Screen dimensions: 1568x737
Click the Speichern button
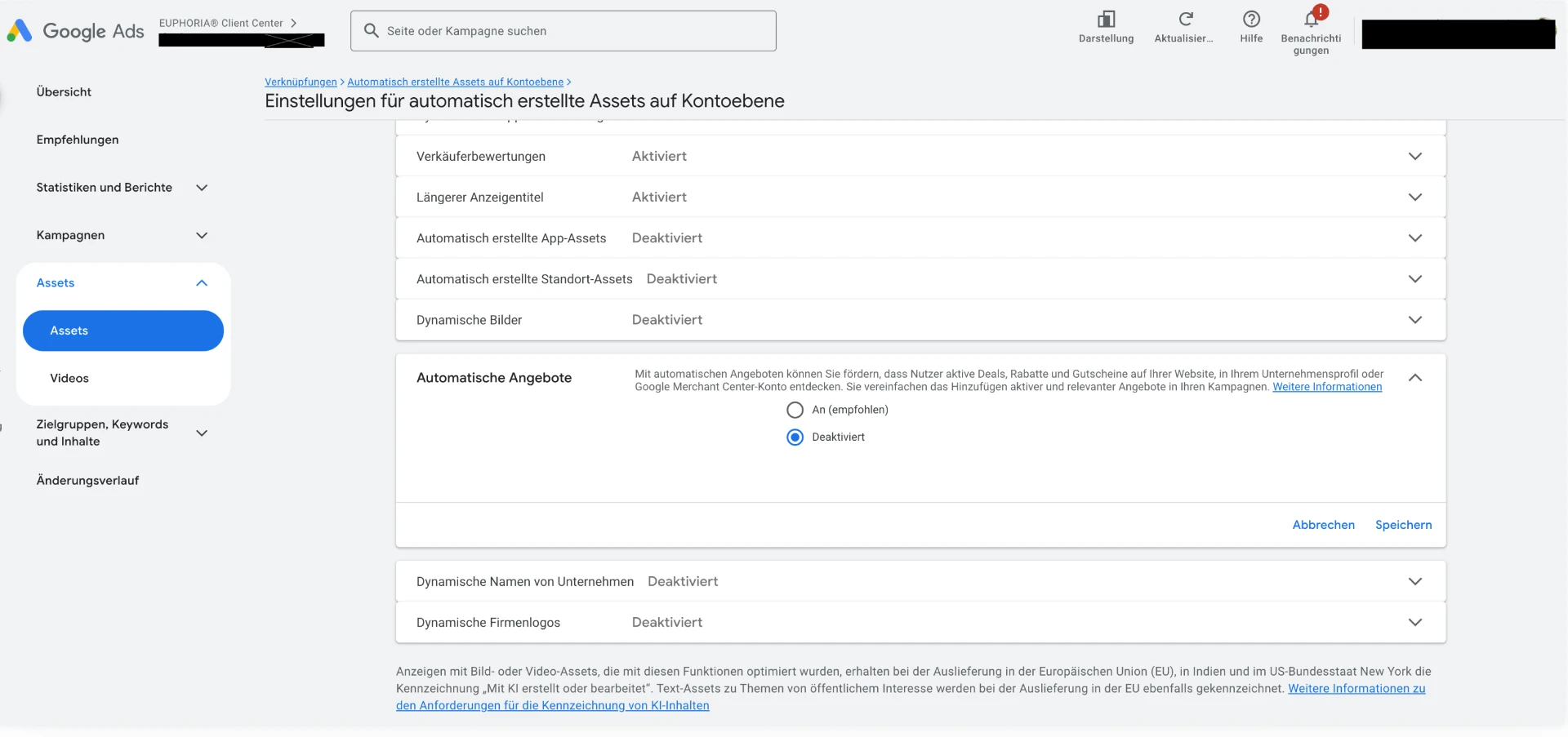1403,525
